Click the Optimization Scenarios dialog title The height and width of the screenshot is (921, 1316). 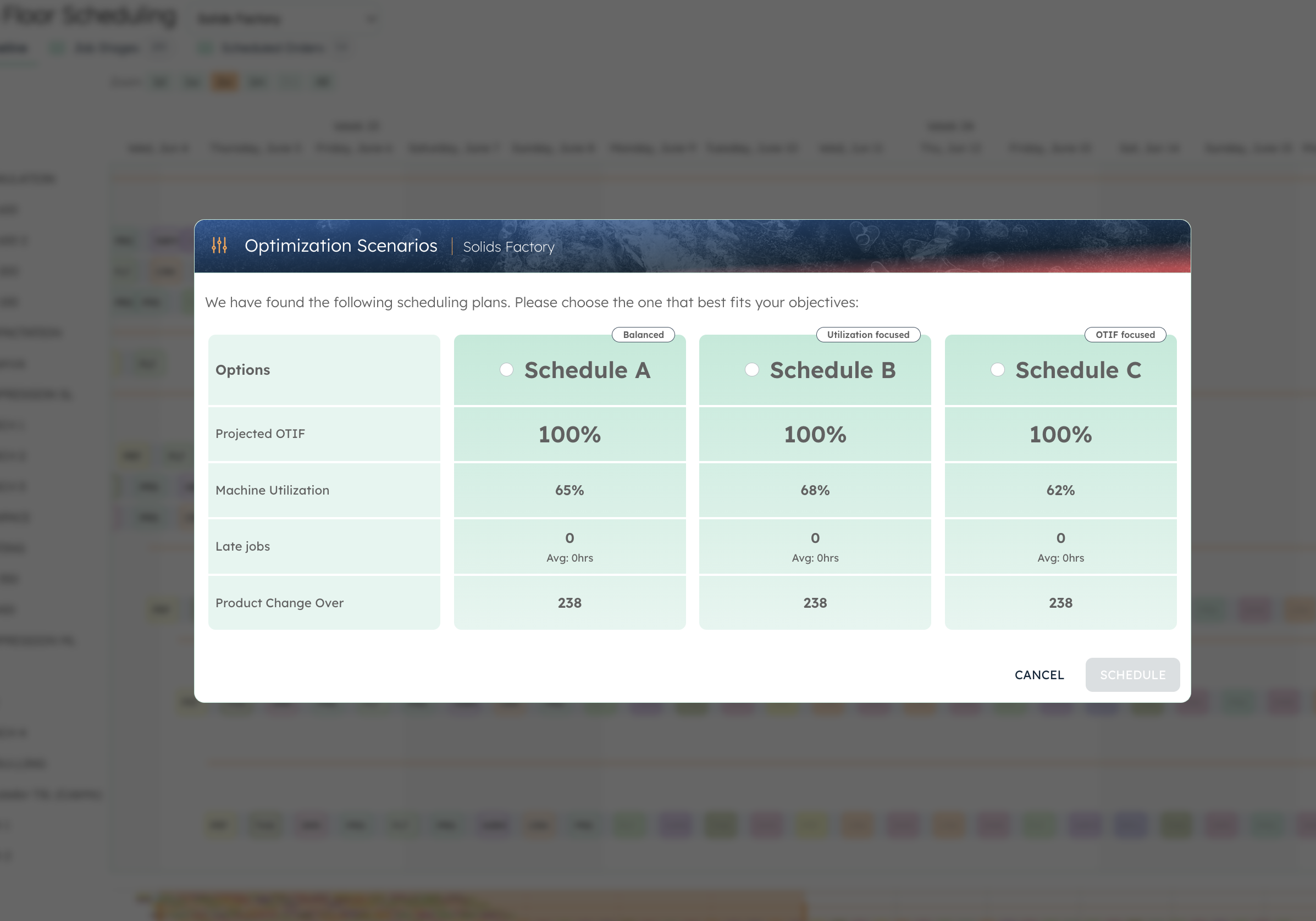pyautogui.click(x=340, y=246)
